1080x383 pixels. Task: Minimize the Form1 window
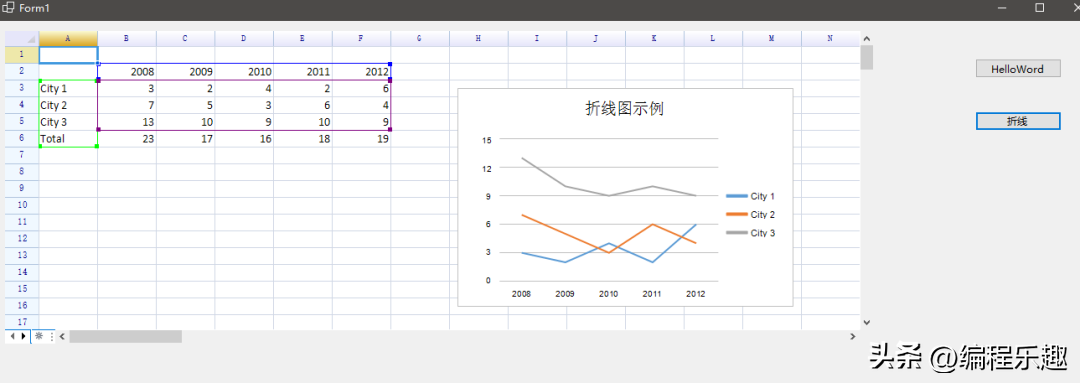pos(1001,8)
